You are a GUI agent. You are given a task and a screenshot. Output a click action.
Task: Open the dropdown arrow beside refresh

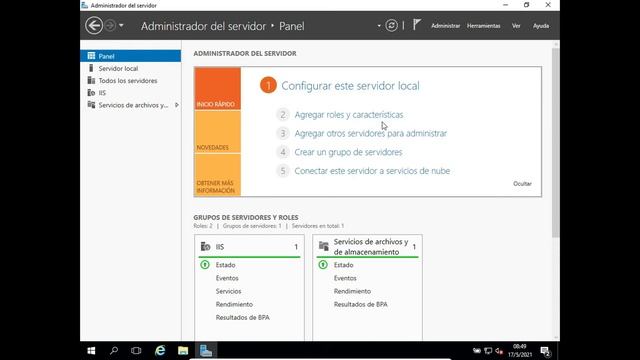[379, 26]
